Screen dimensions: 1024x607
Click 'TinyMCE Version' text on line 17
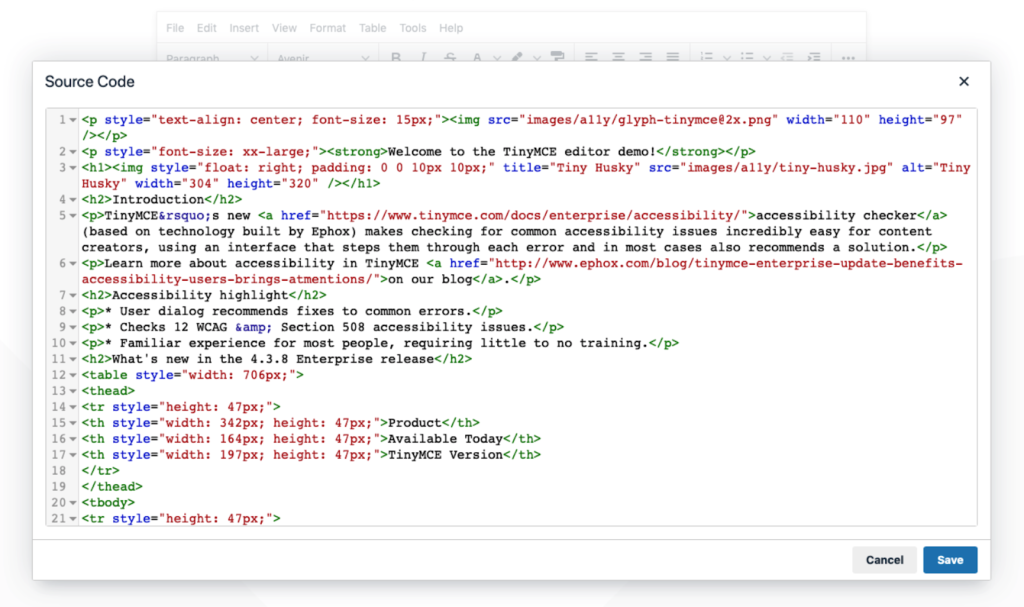point(445,455)
